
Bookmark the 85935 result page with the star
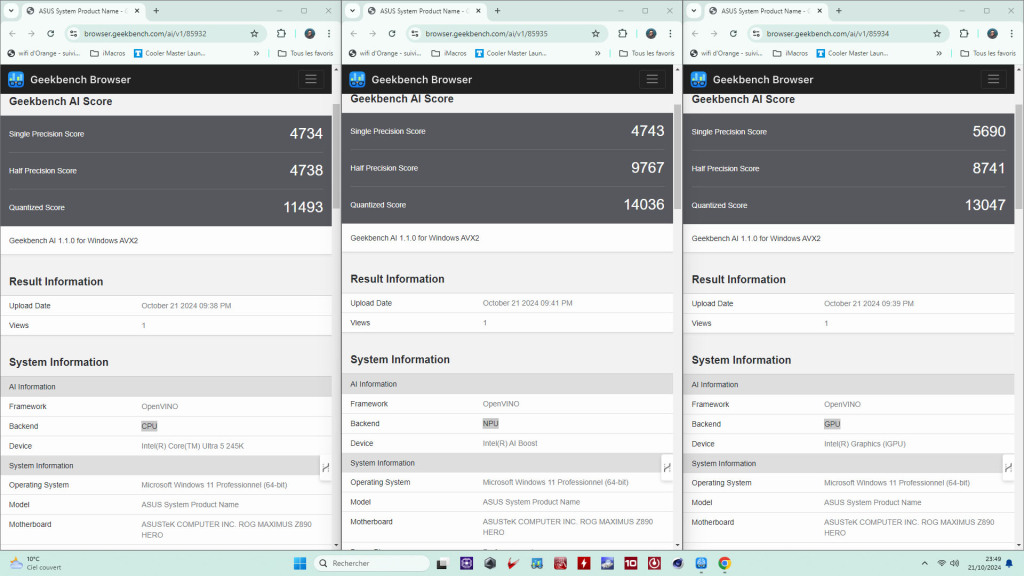point(596,33)
